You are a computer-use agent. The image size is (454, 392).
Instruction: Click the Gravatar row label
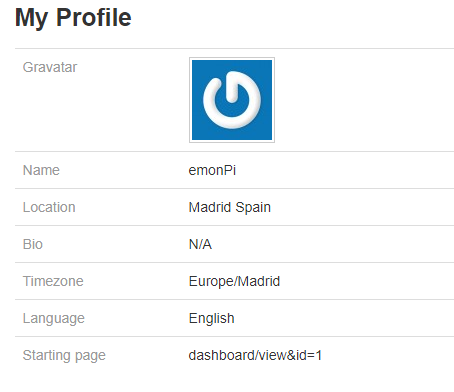[50, 67]
